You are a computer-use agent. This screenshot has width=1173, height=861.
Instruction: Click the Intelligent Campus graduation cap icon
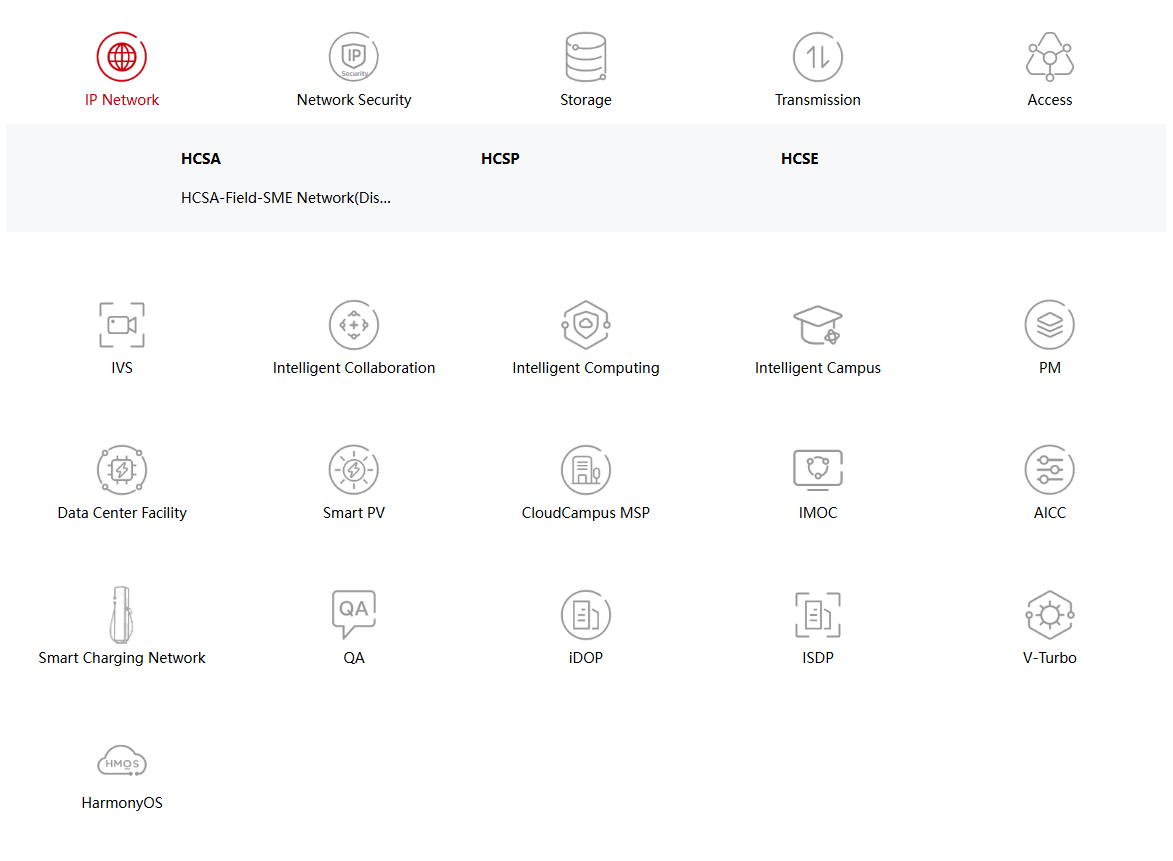coord(818,325)
